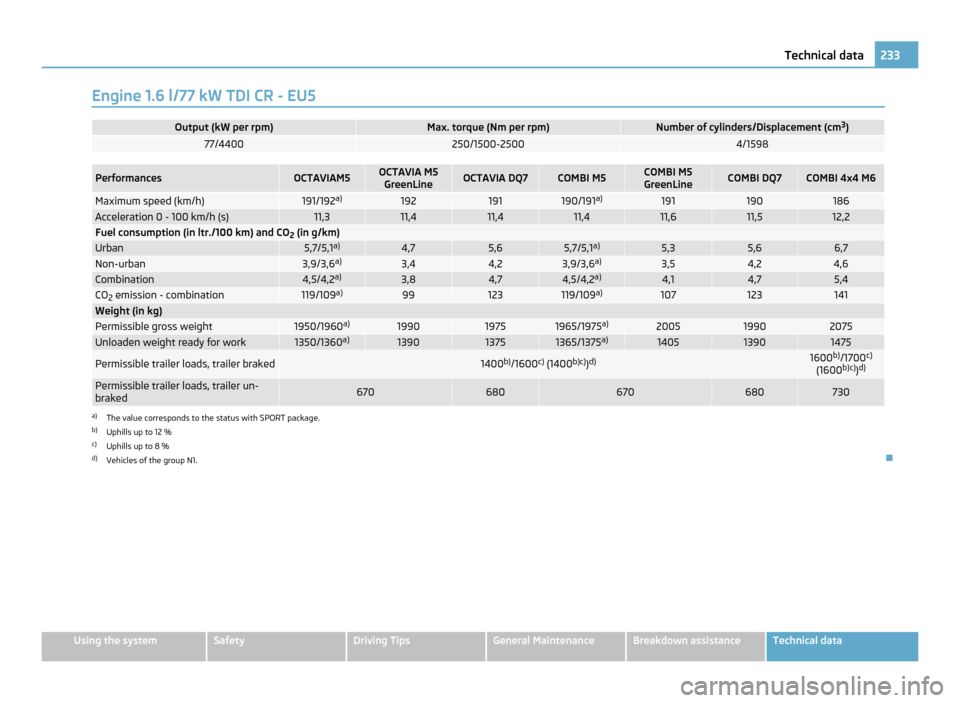Click CO2 emission value 107
Image resolution: width=960 pixels, height=703 pixels.
[668, 295]
